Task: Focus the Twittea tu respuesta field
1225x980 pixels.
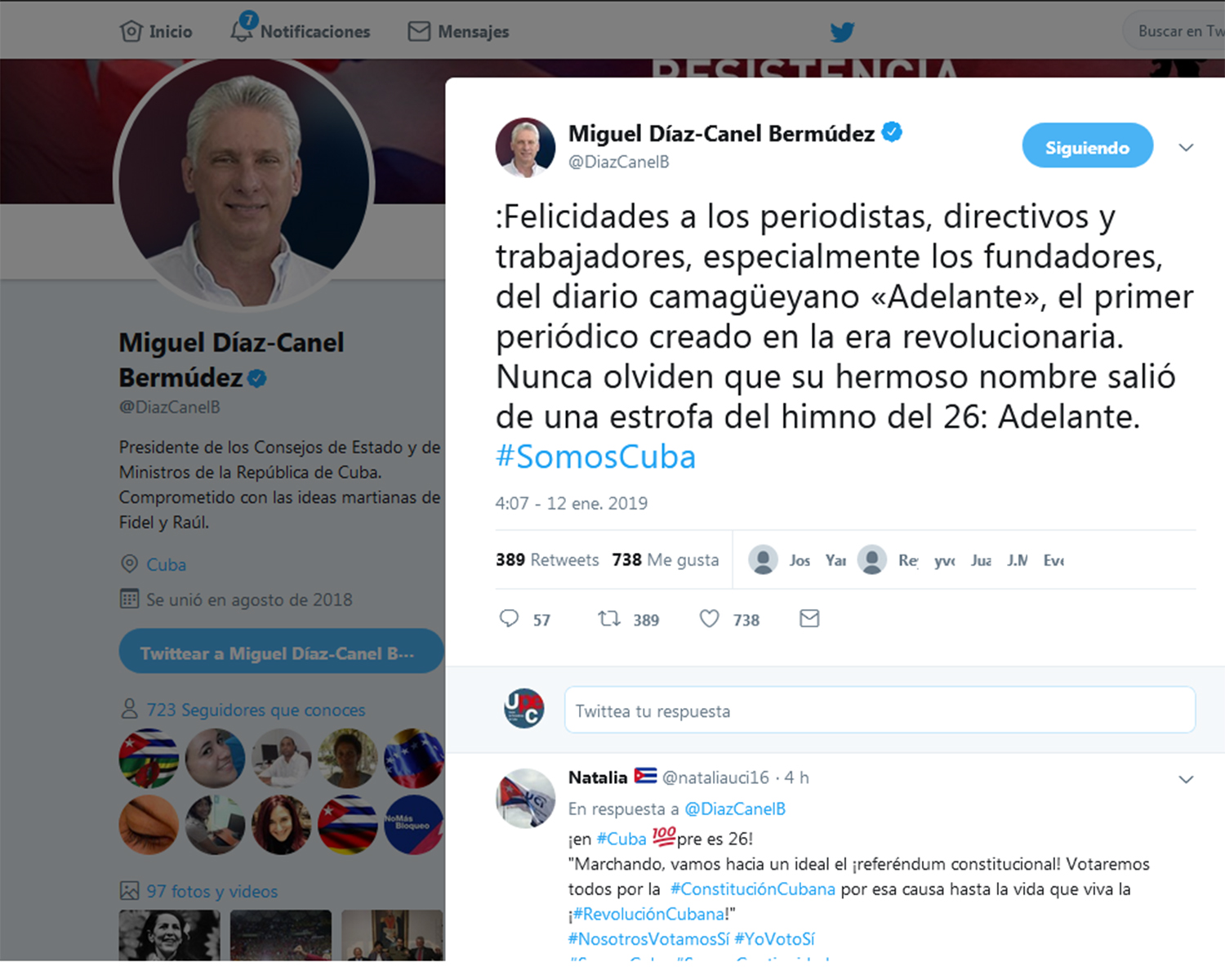Action: [880, 710]
